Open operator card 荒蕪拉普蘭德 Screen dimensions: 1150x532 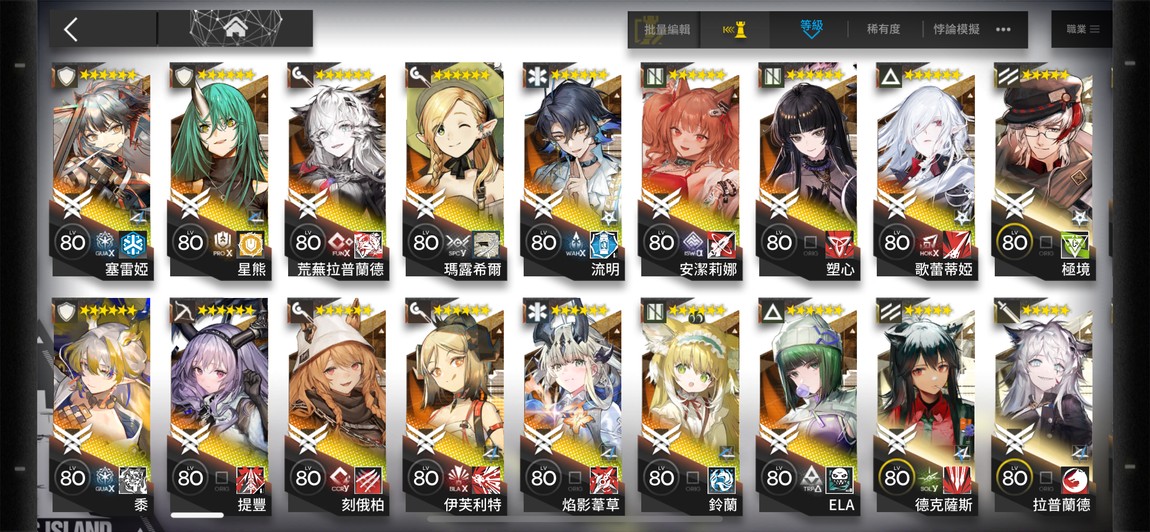pos(335,171)
